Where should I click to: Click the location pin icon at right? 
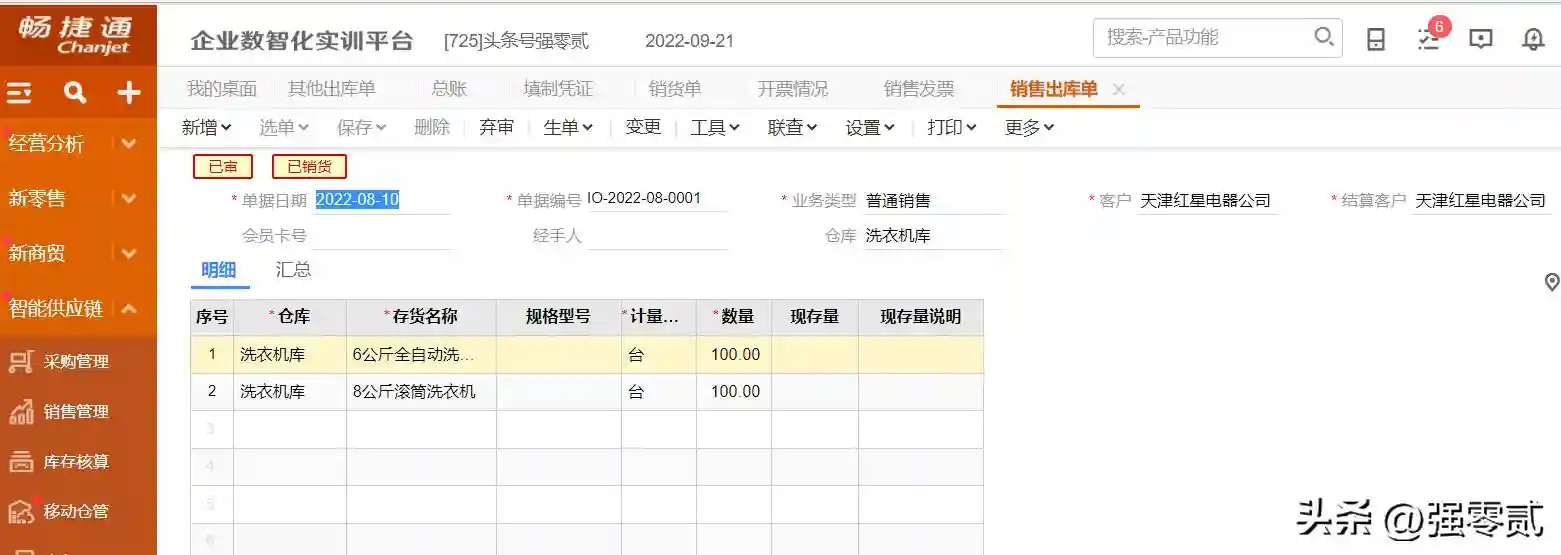point(1551,282)
